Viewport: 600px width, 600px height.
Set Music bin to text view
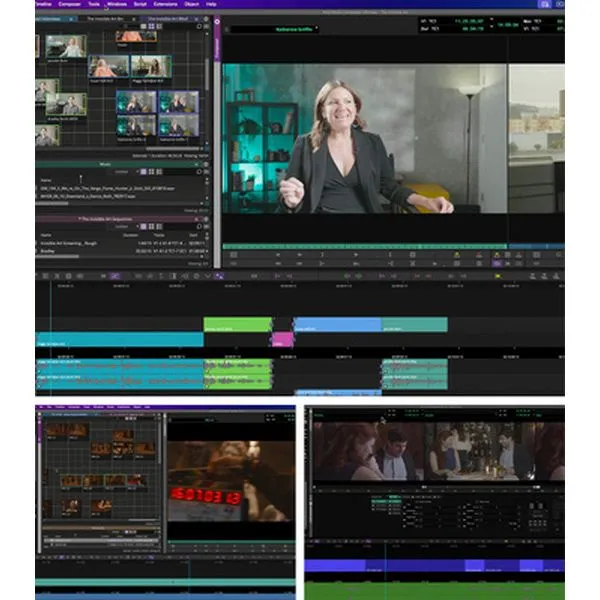coord(143,172)
